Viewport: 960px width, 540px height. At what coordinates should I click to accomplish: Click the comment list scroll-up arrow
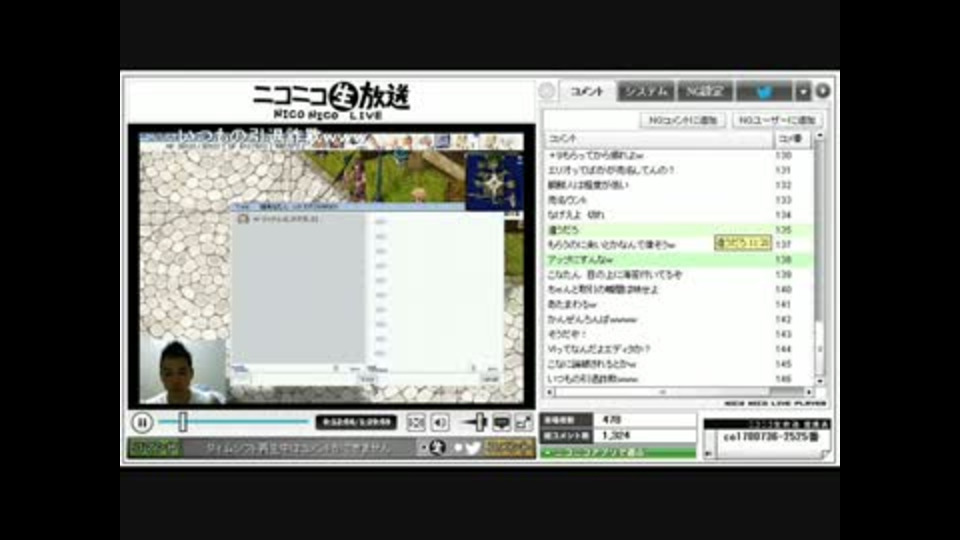(820, 136)
